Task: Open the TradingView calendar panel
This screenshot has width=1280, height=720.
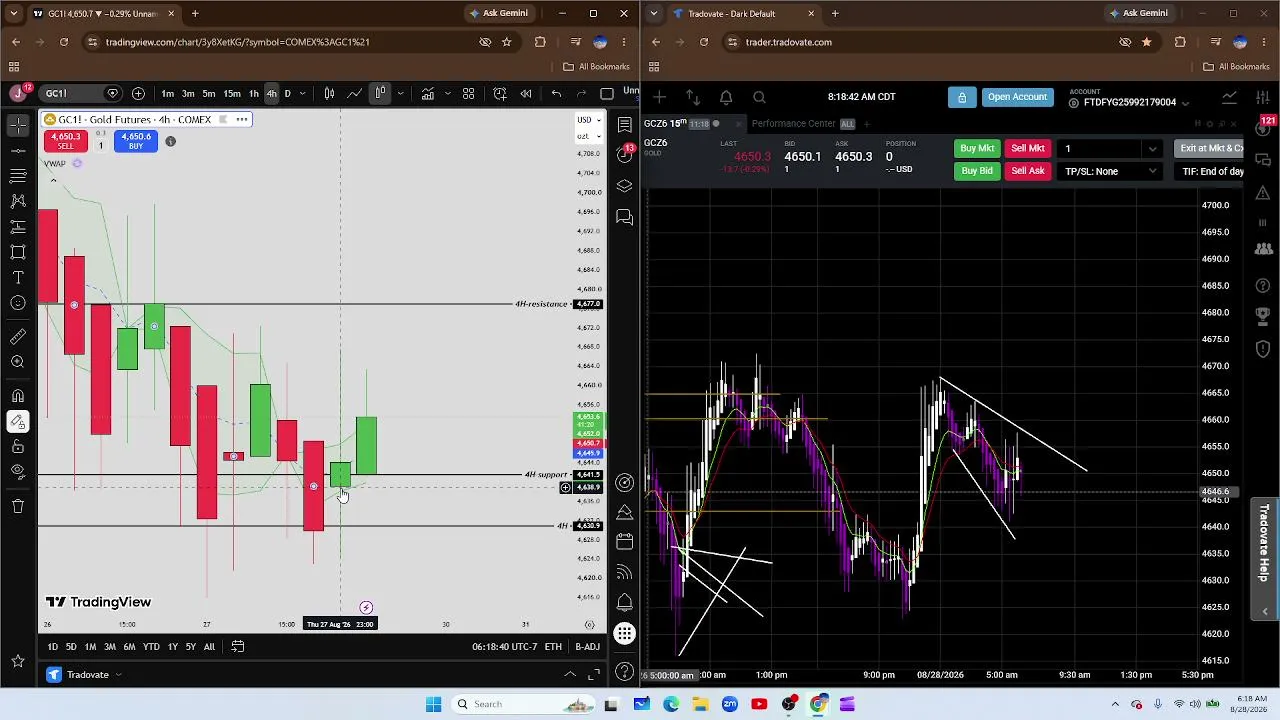Action: click(x=625, y=542)
